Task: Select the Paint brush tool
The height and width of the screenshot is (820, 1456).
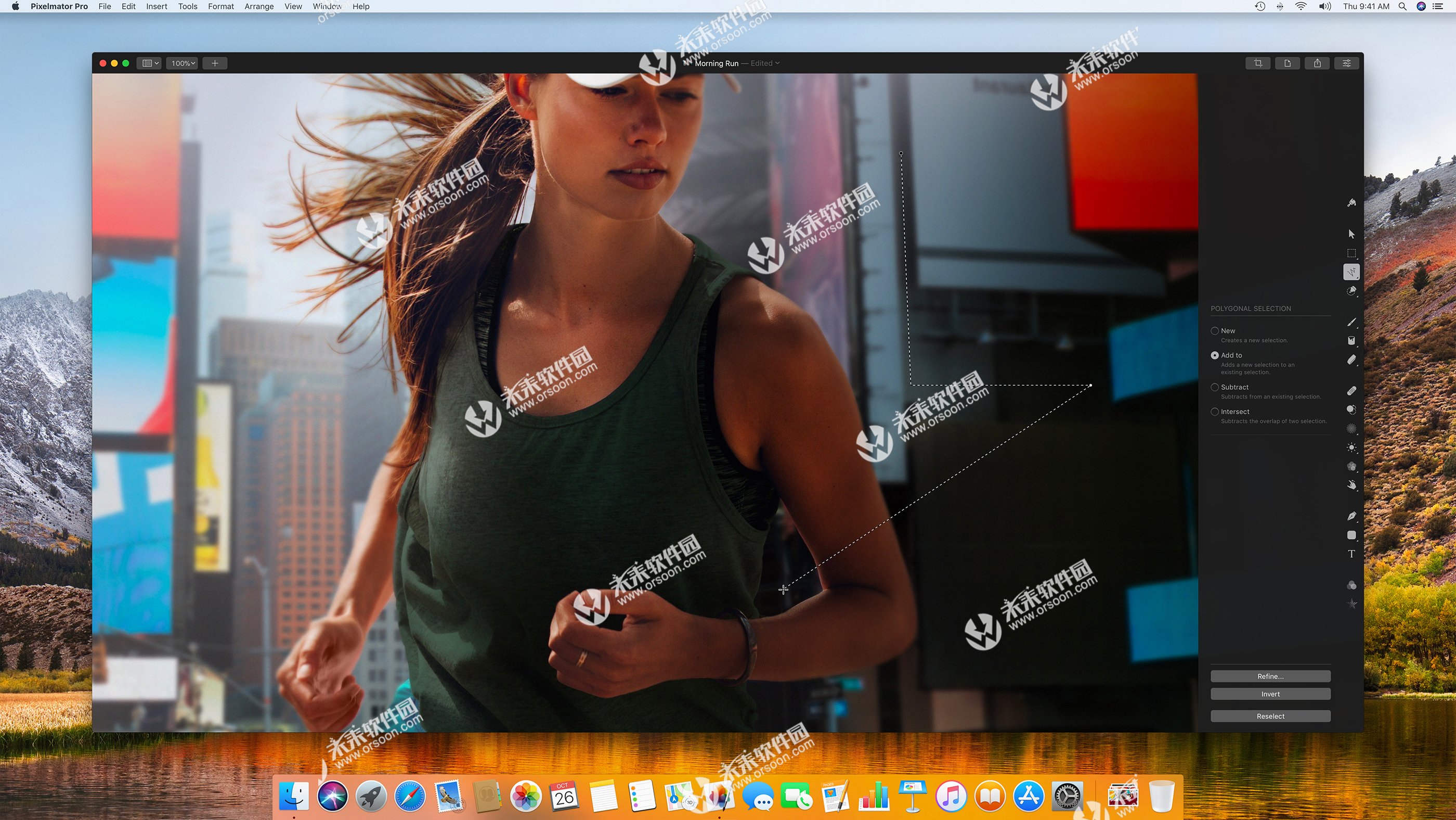Action: click(1351, 322)
